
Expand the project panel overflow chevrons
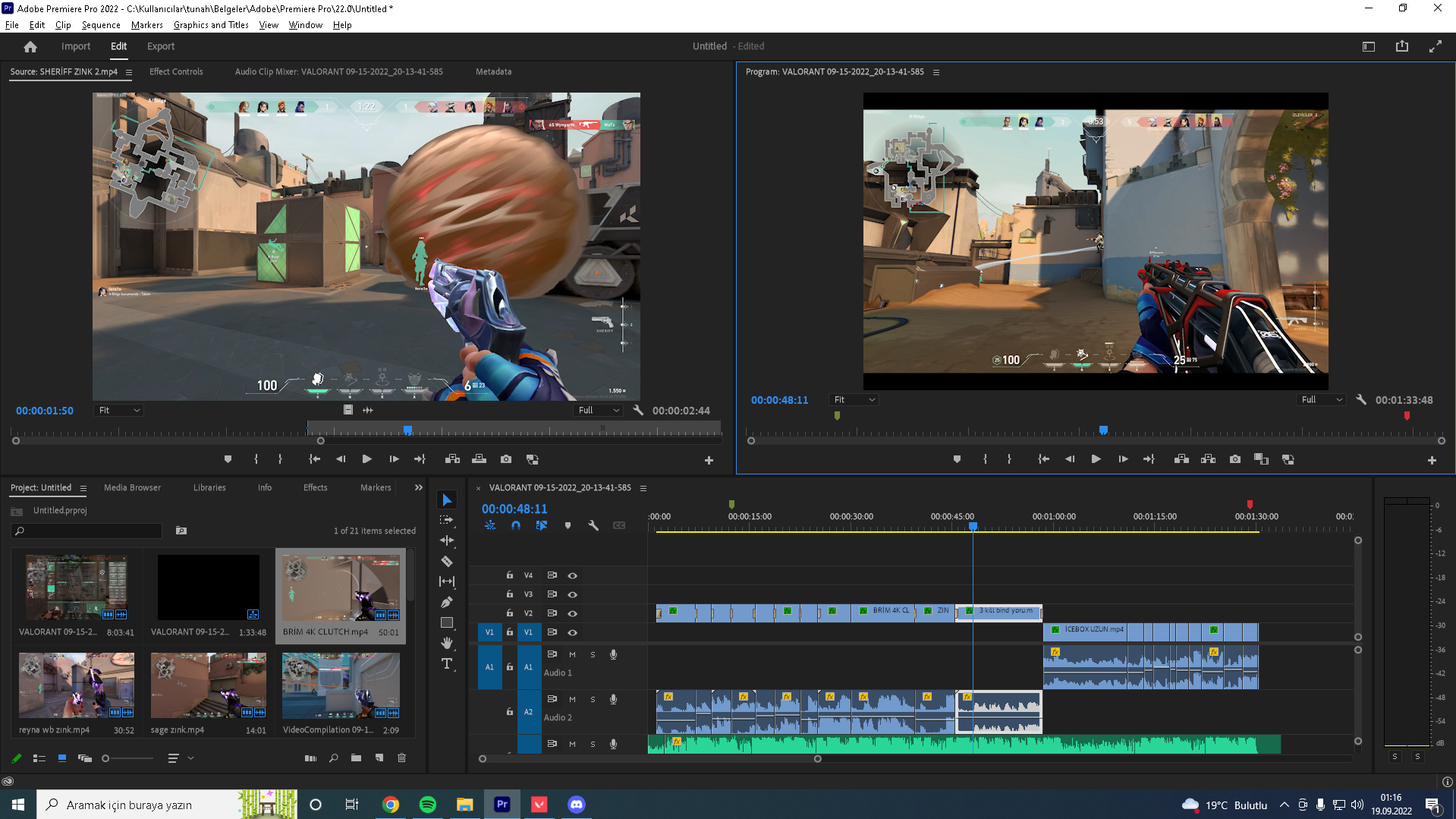click(418, 488)
